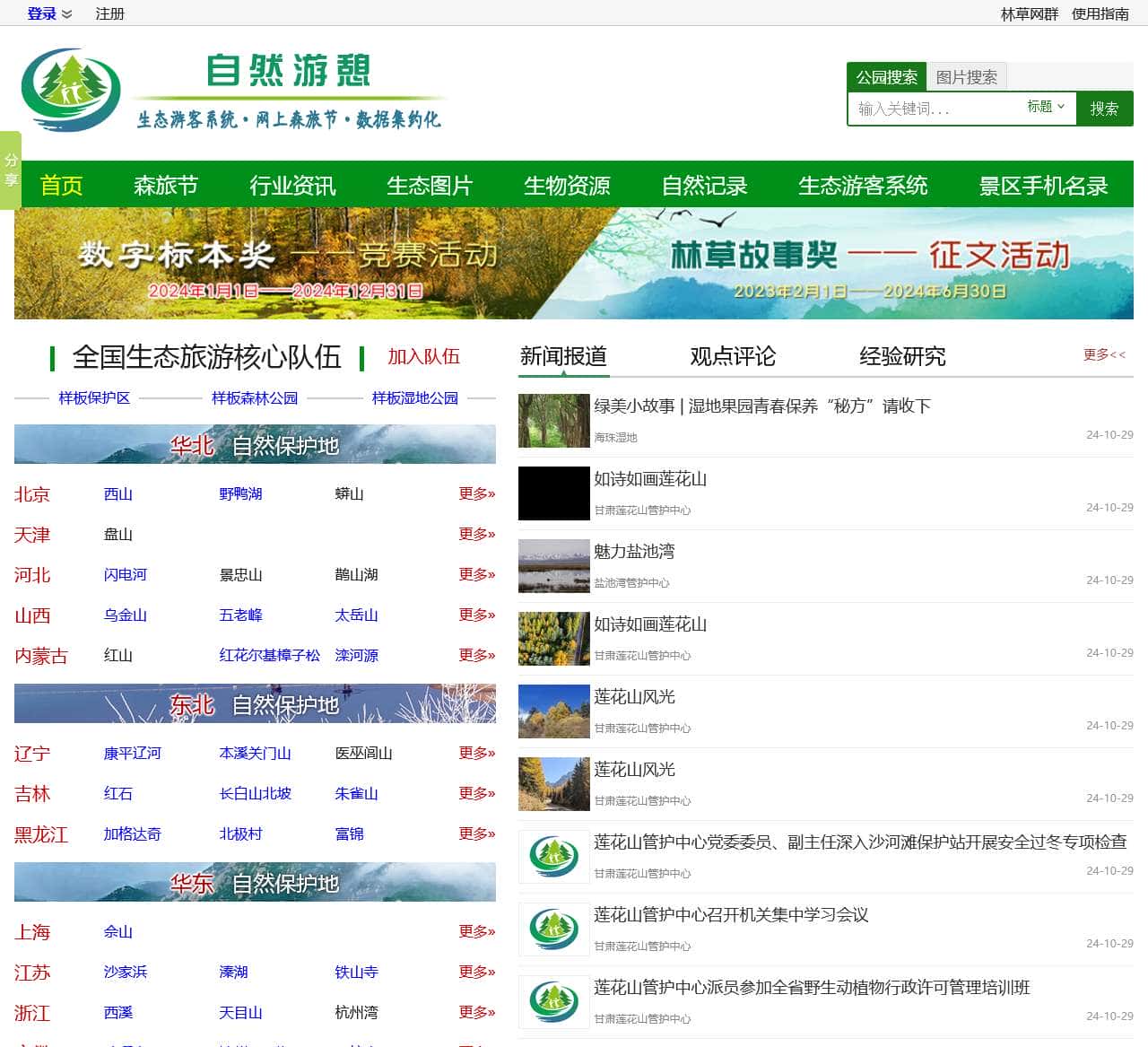
Task: Select 经验研究 in the news section
Action: [903, 356]
